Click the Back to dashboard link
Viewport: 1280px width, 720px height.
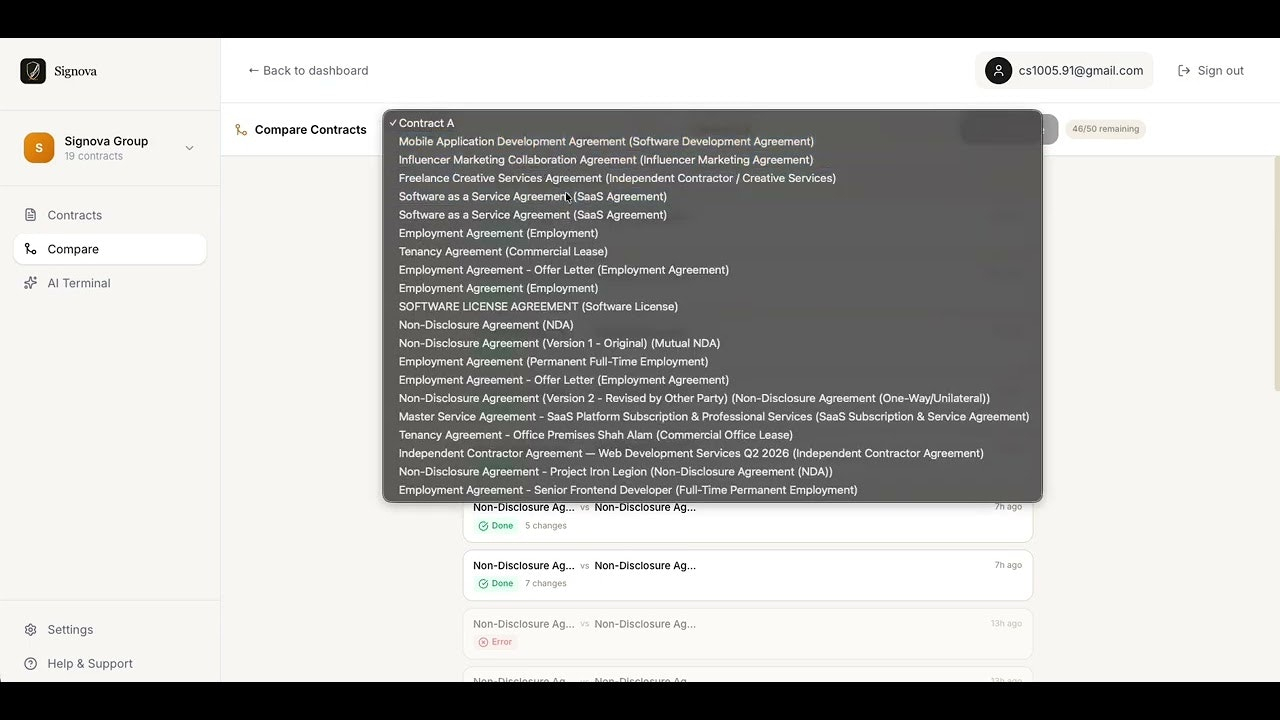[x=308, y=70]
